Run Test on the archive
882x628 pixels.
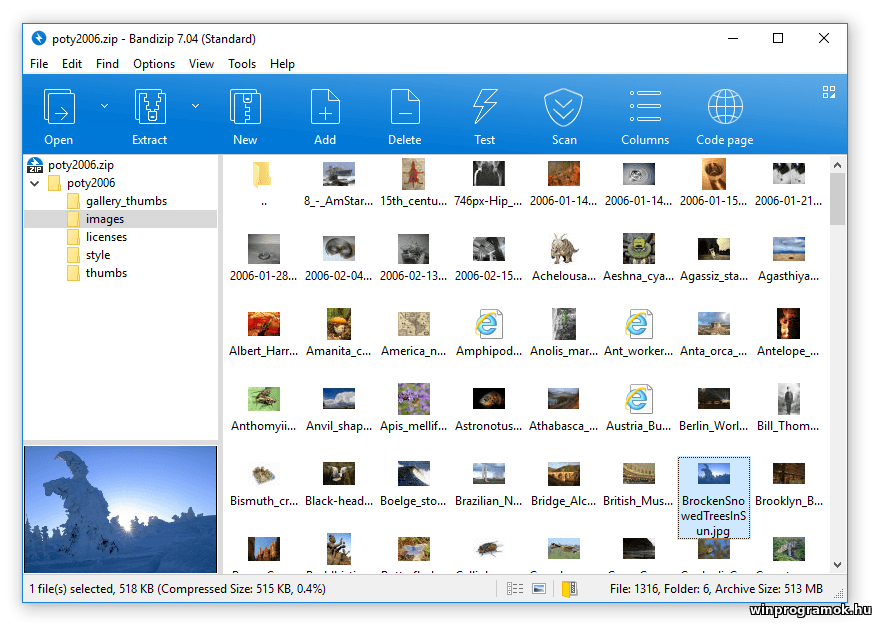485,108
